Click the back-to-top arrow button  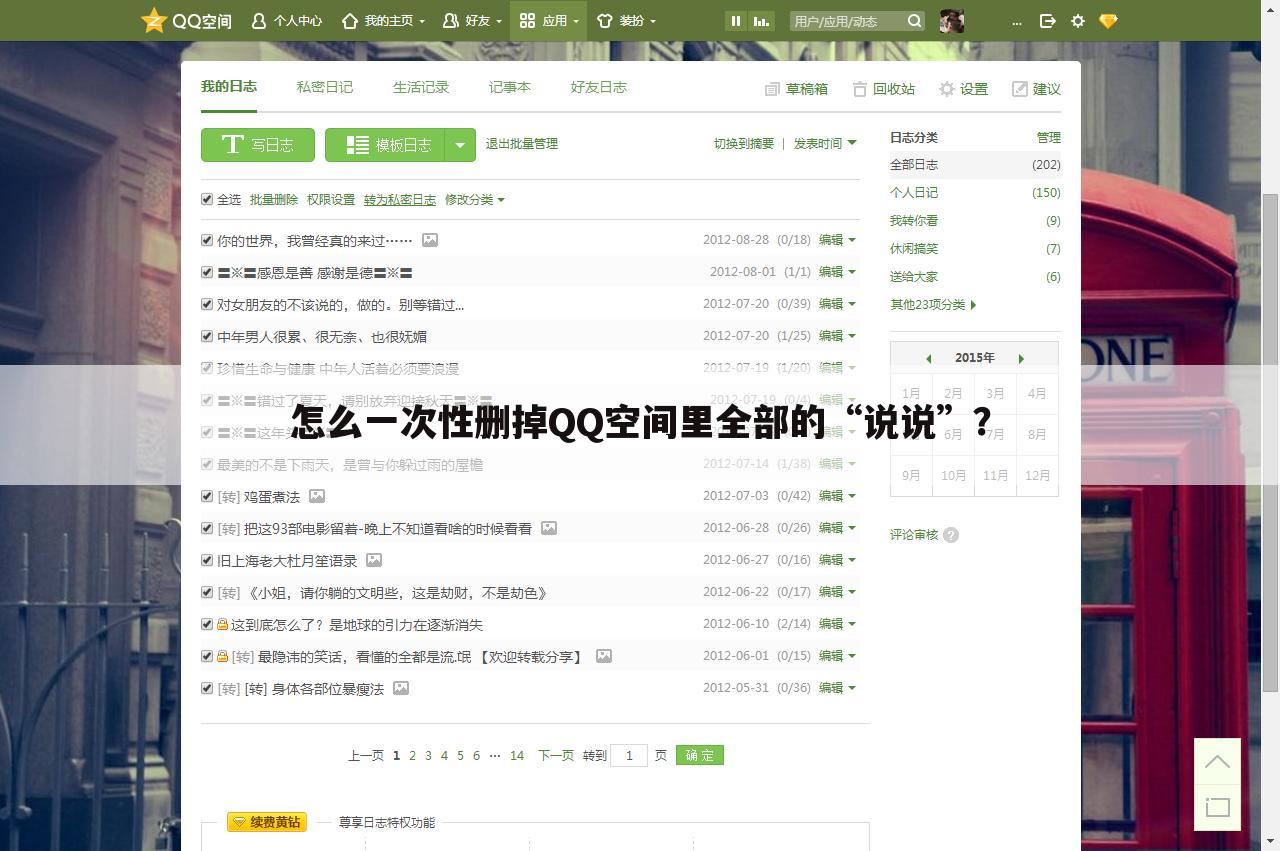point(1217,762)
